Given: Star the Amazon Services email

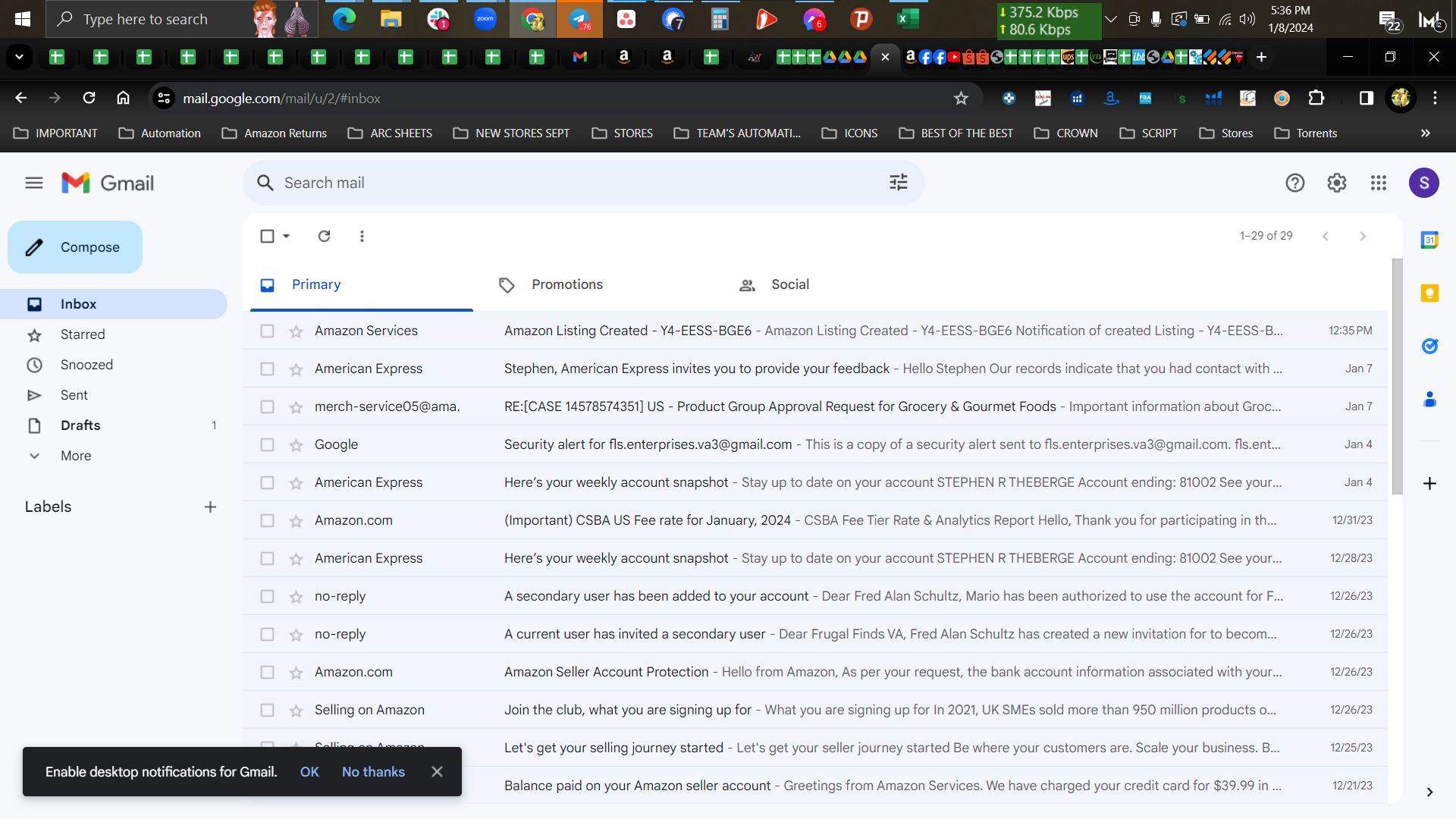Looking at the screenshot, I should click(296, 331).
